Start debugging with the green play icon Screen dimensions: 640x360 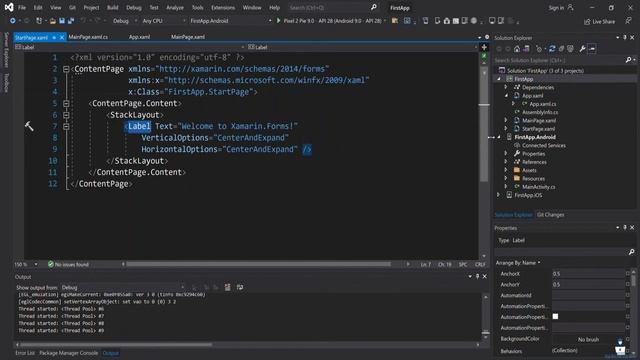coord(278,20)
